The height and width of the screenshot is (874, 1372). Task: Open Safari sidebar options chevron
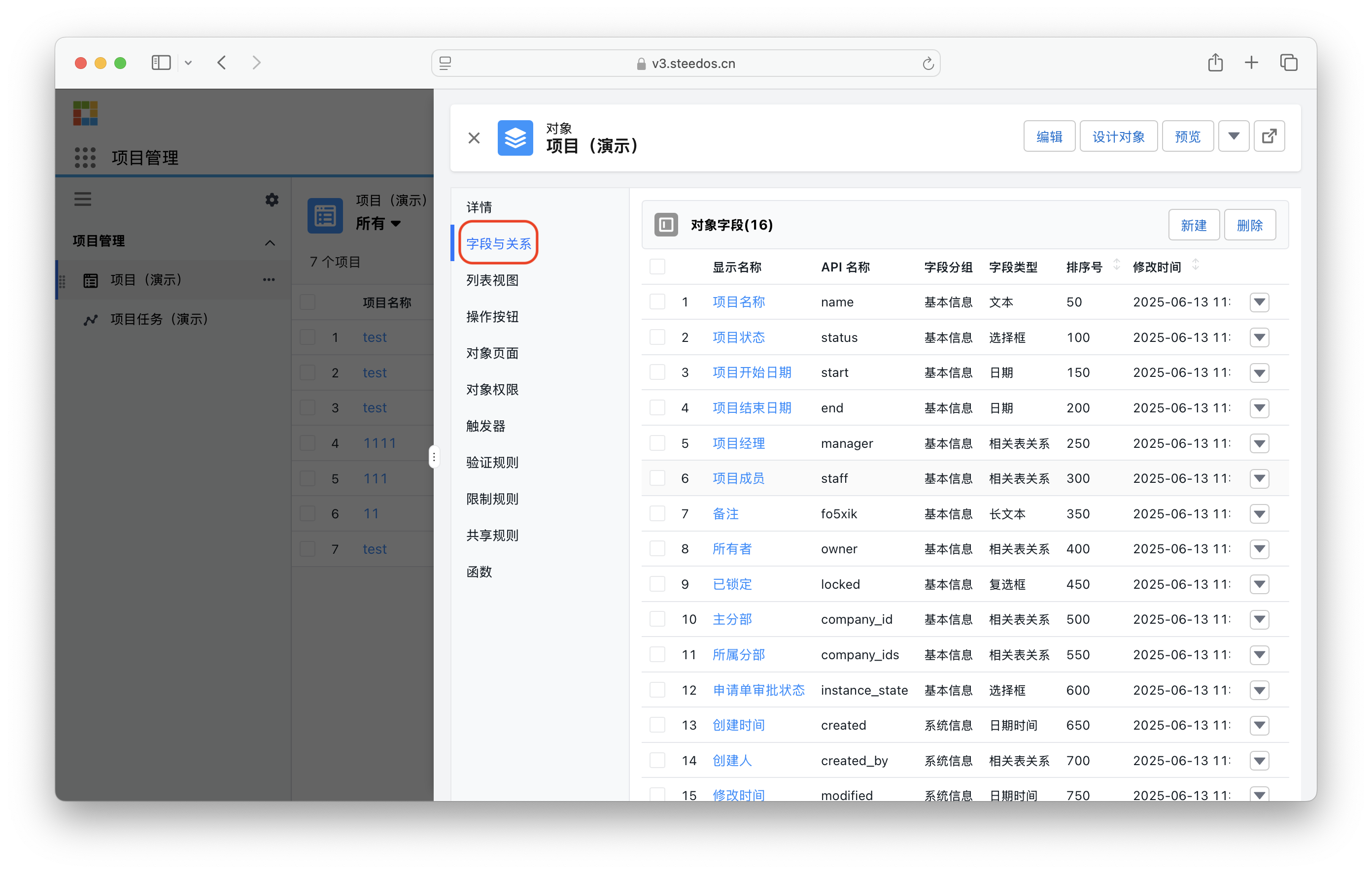tap(188, 63)
